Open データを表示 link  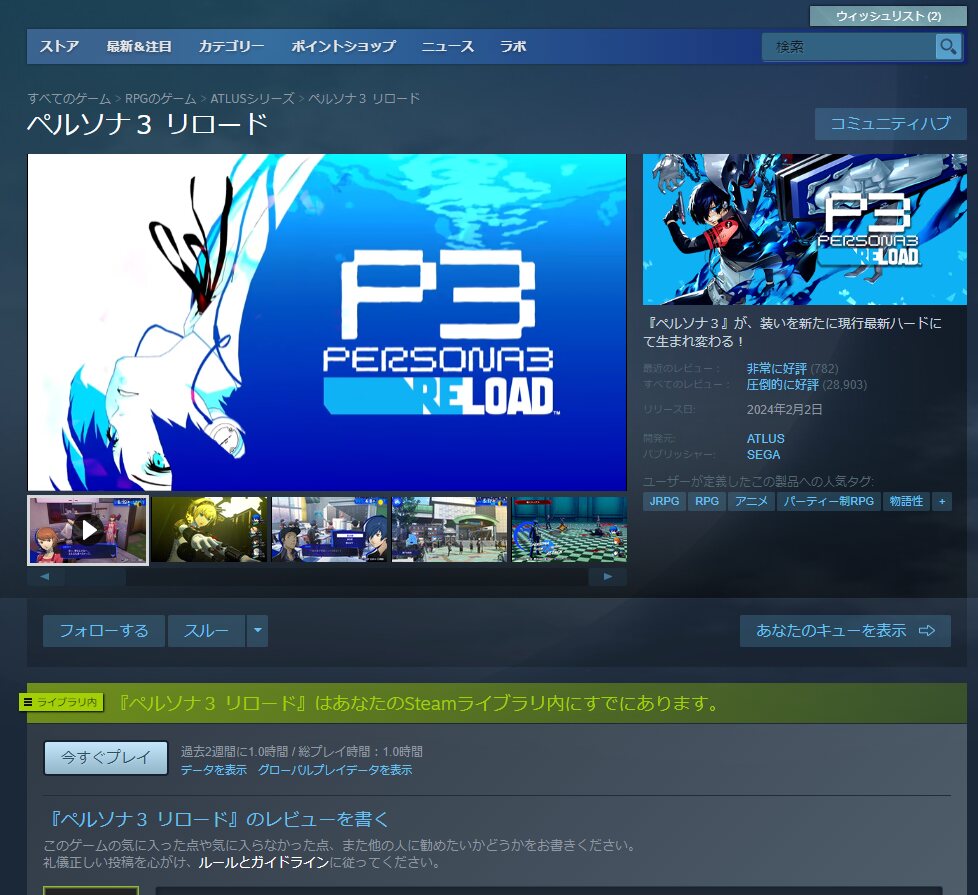coord(214,770)
